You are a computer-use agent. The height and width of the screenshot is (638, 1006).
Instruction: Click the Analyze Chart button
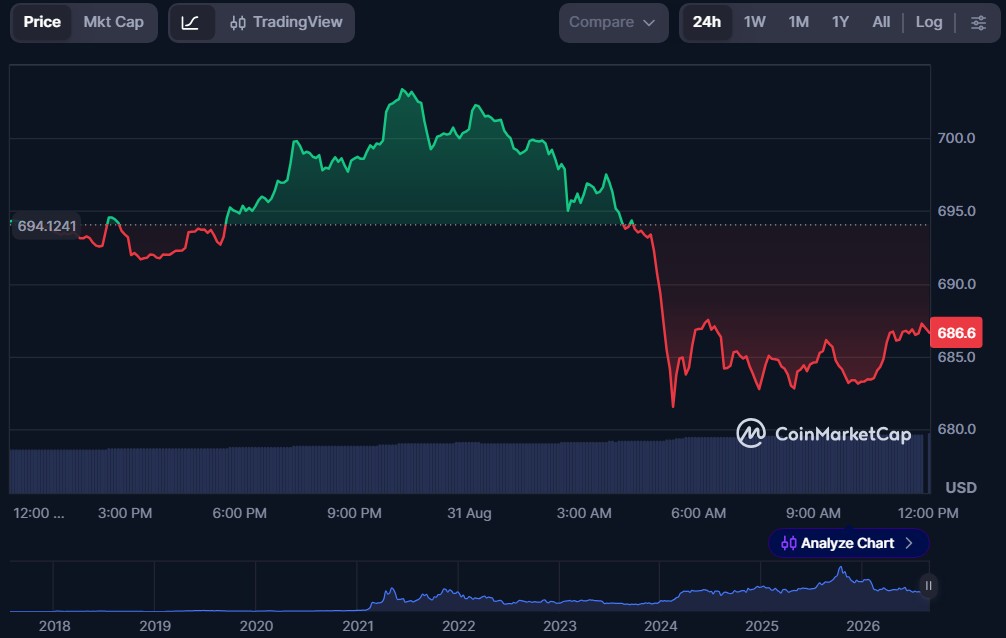pos(848,543)
